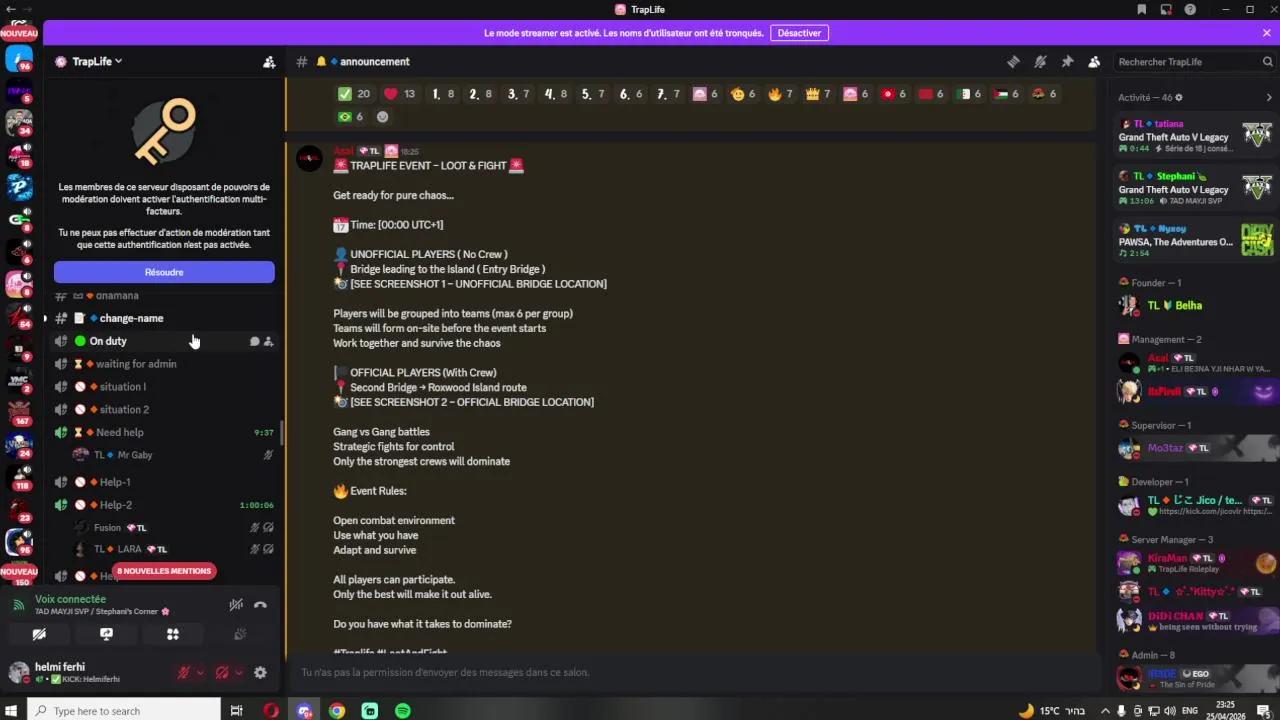
Task: Toggle the muted microphone button
Action: (x=183, y=673)
